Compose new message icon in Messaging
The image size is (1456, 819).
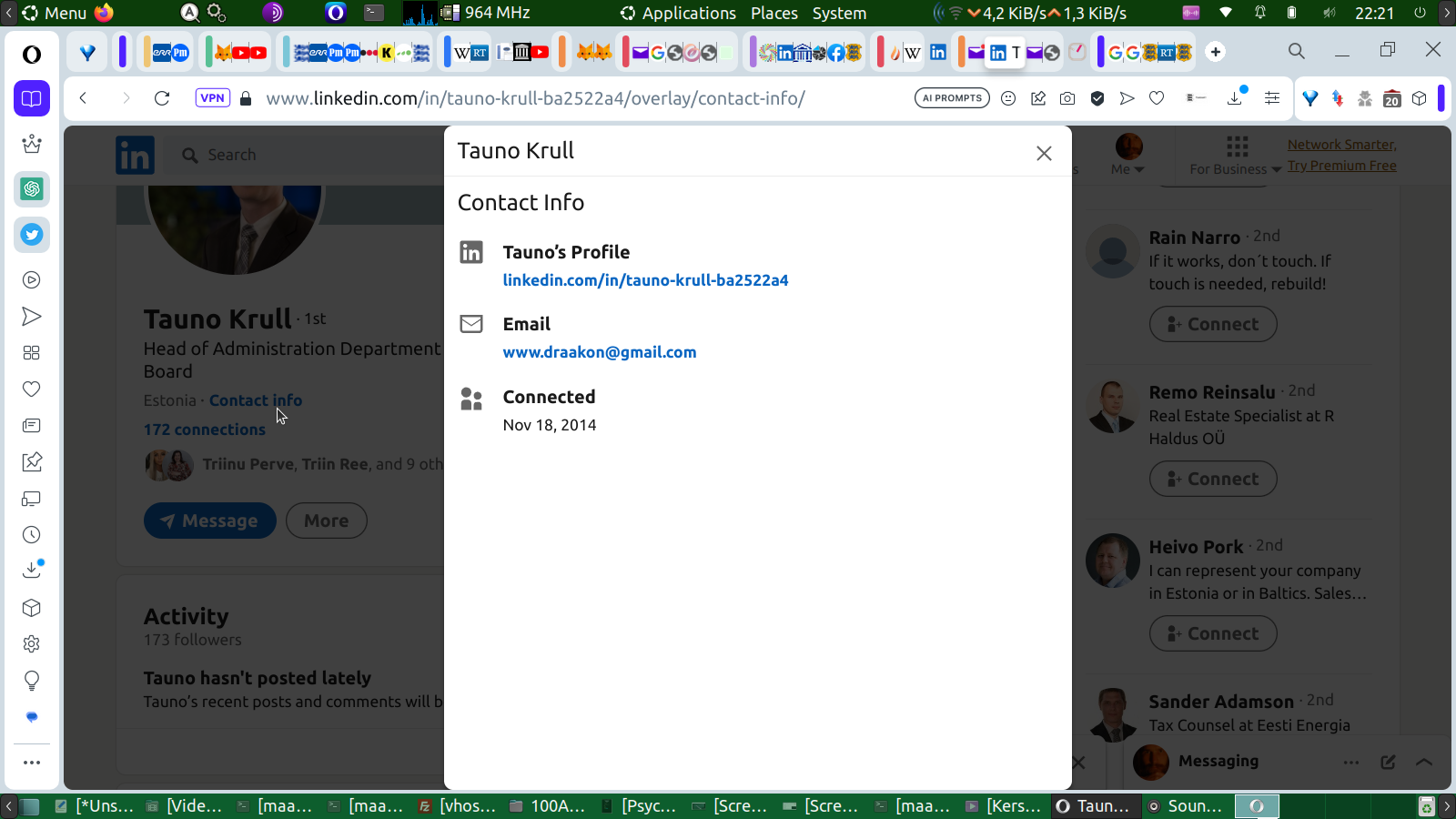click(1388, 762)
